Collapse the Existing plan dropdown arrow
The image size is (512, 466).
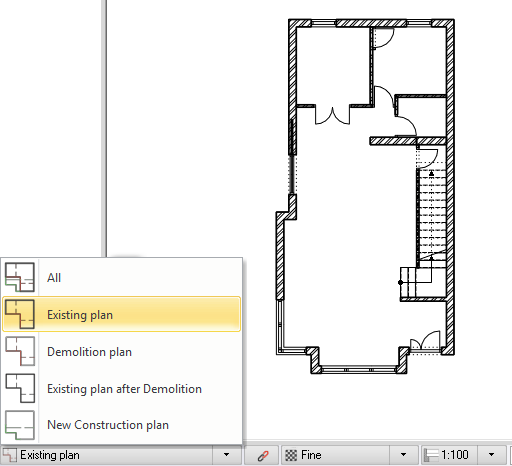coord(226,455)
